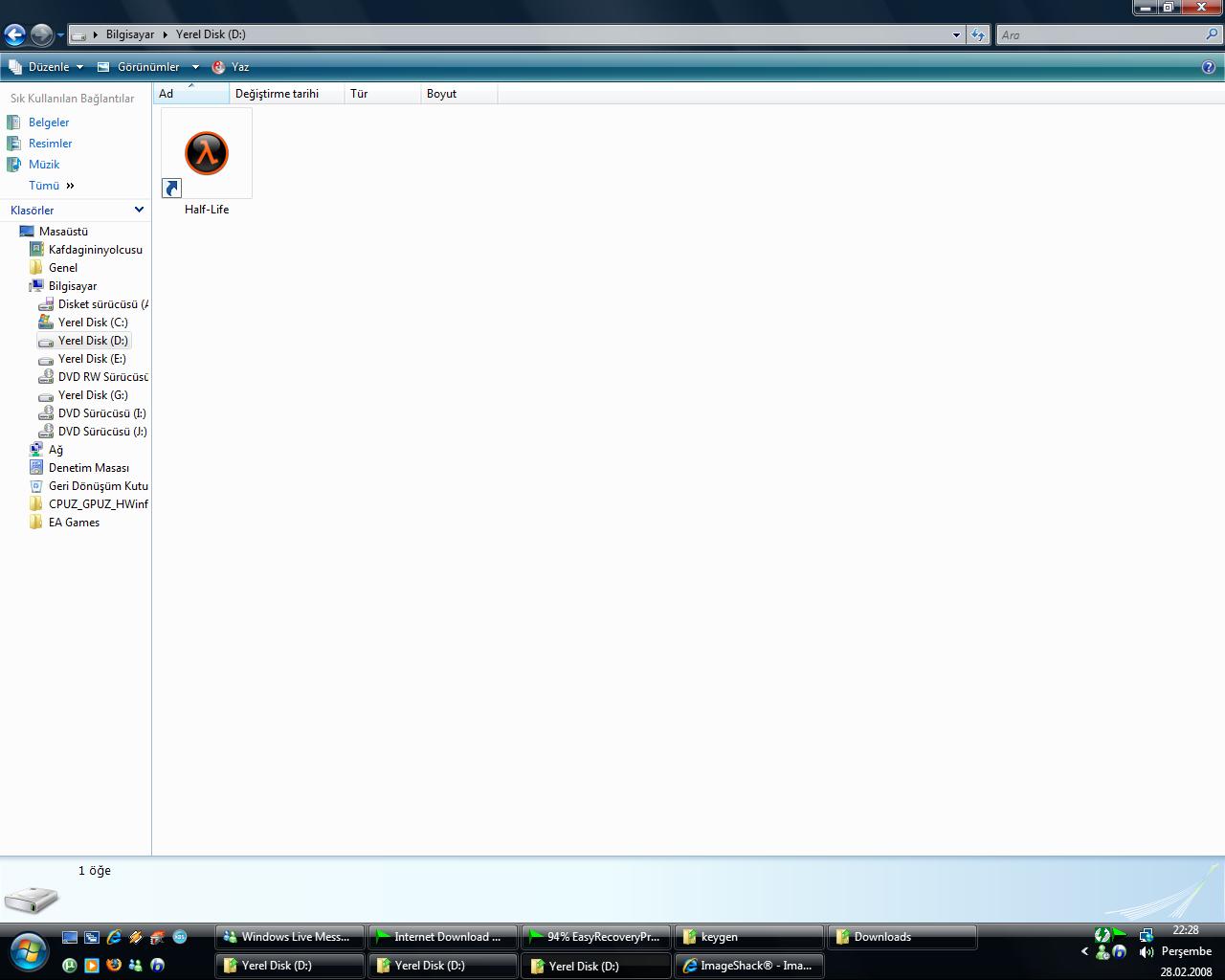Open the Help question mark button

[1209, 67]
